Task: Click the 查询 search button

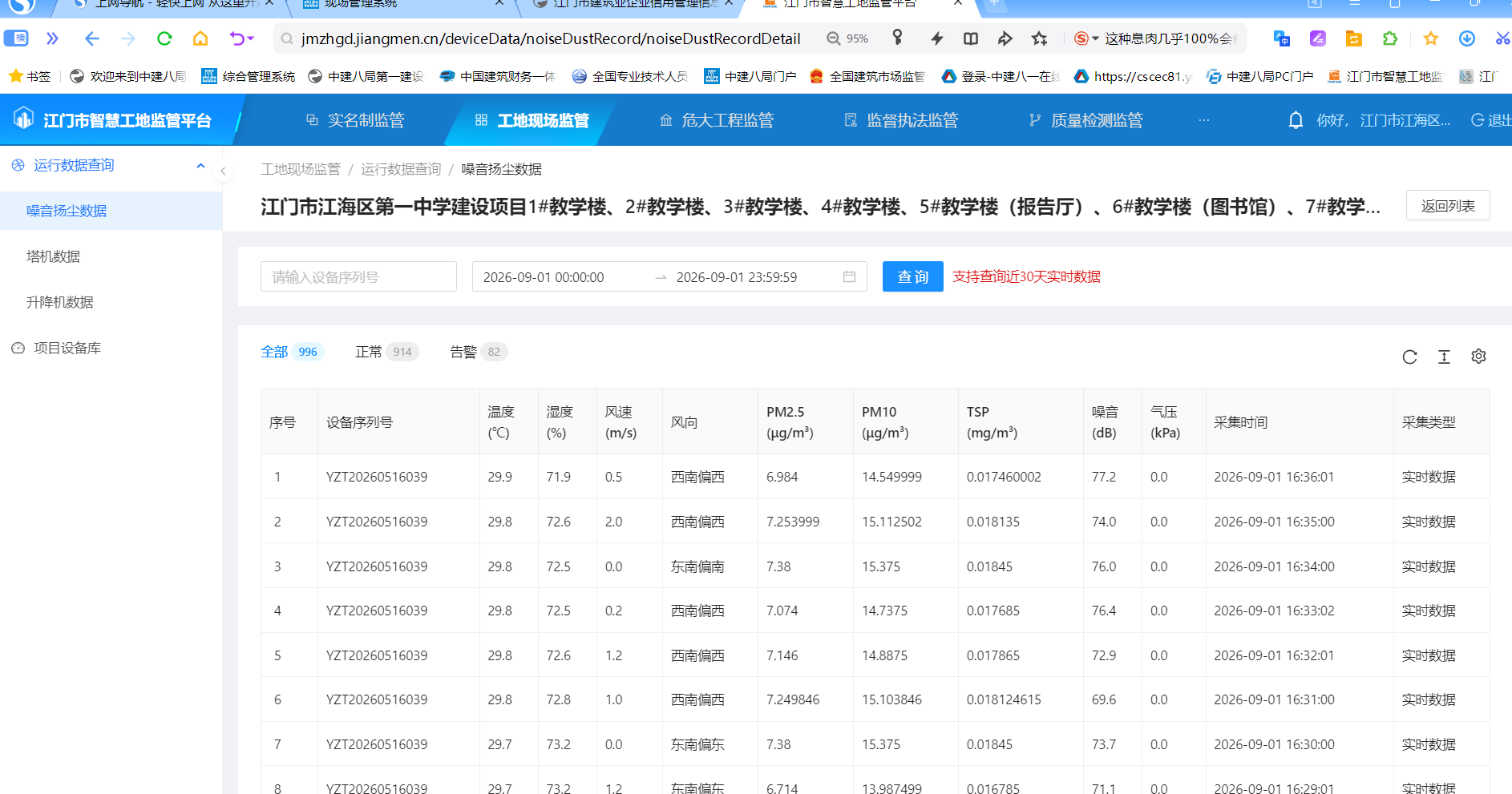Action: (x=912, y=276)
